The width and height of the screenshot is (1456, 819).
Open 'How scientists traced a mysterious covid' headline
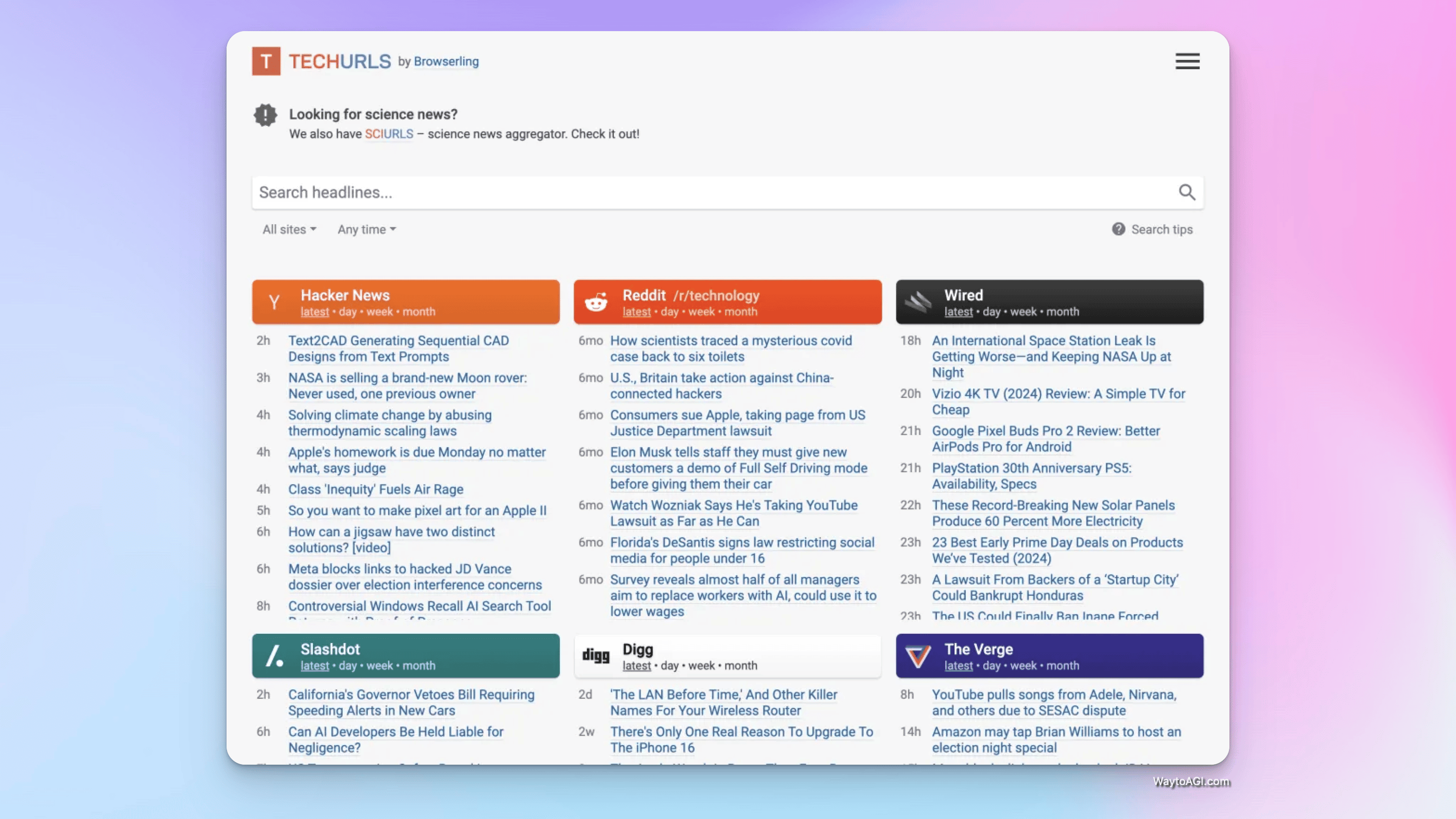click(x=731, y=348)
